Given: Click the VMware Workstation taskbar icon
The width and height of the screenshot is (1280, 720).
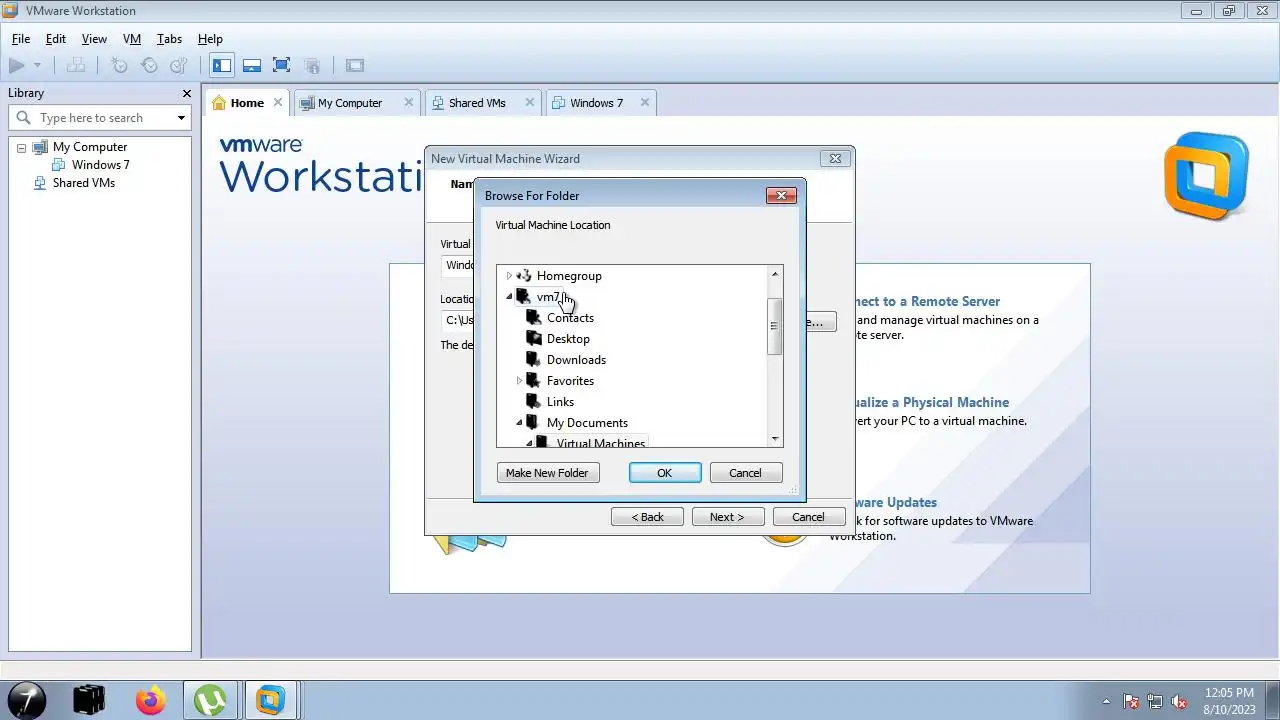Looking at the screenshot, I should [270, 700].
